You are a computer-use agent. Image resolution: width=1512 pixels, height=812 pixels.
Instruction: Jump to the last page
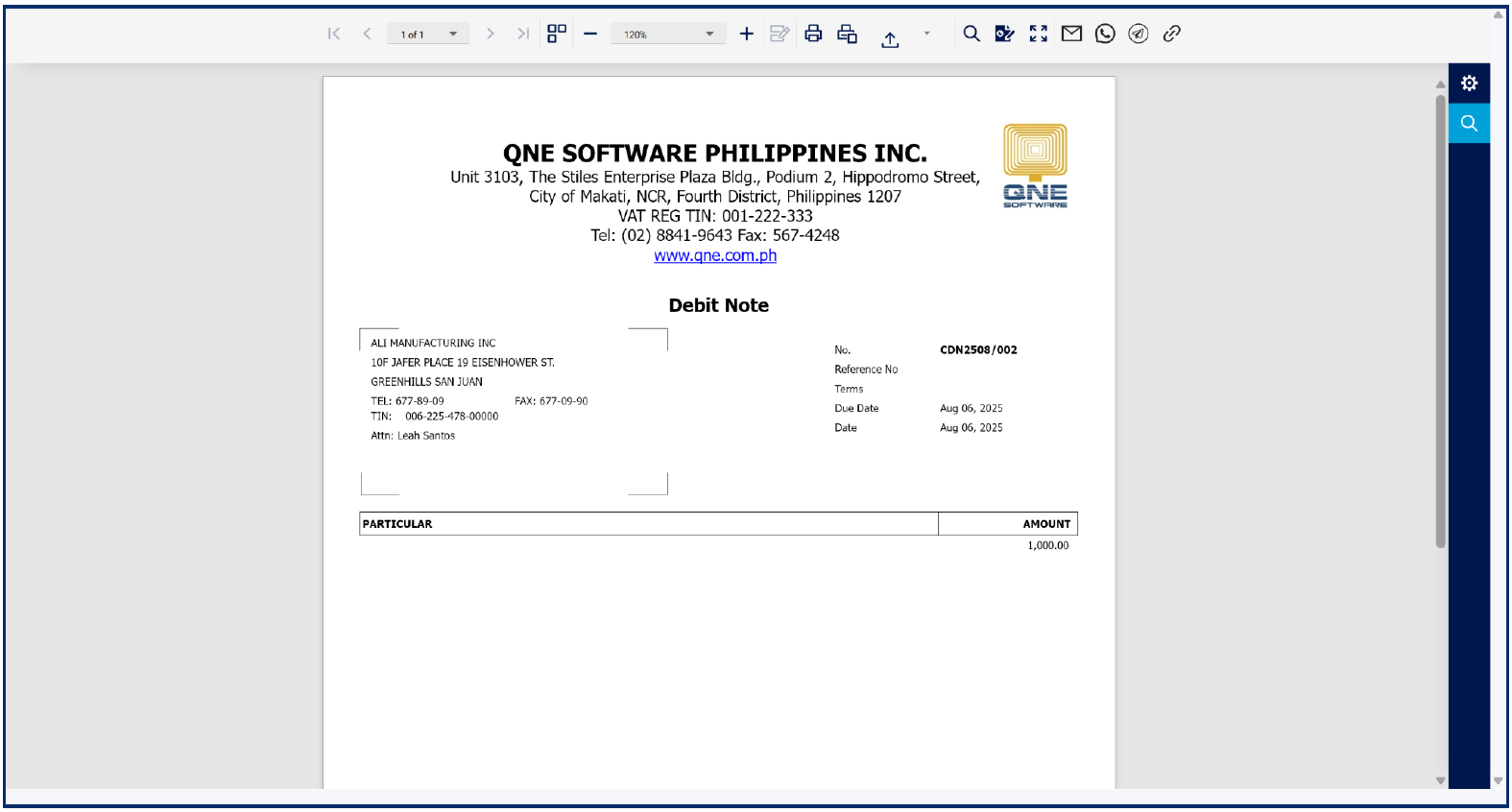(523, 34)
